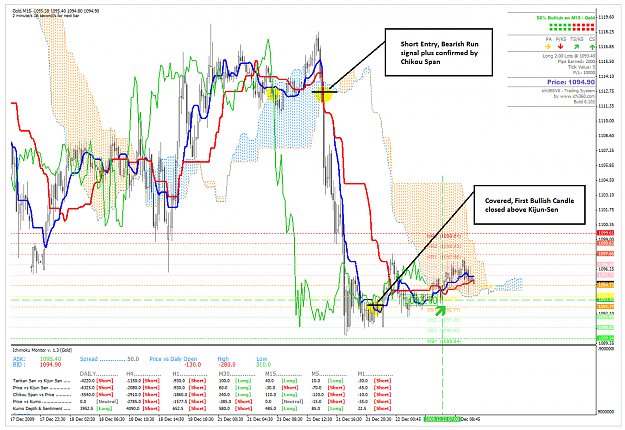Click the Price vs Daily Open value -130.0

point(192,365)
